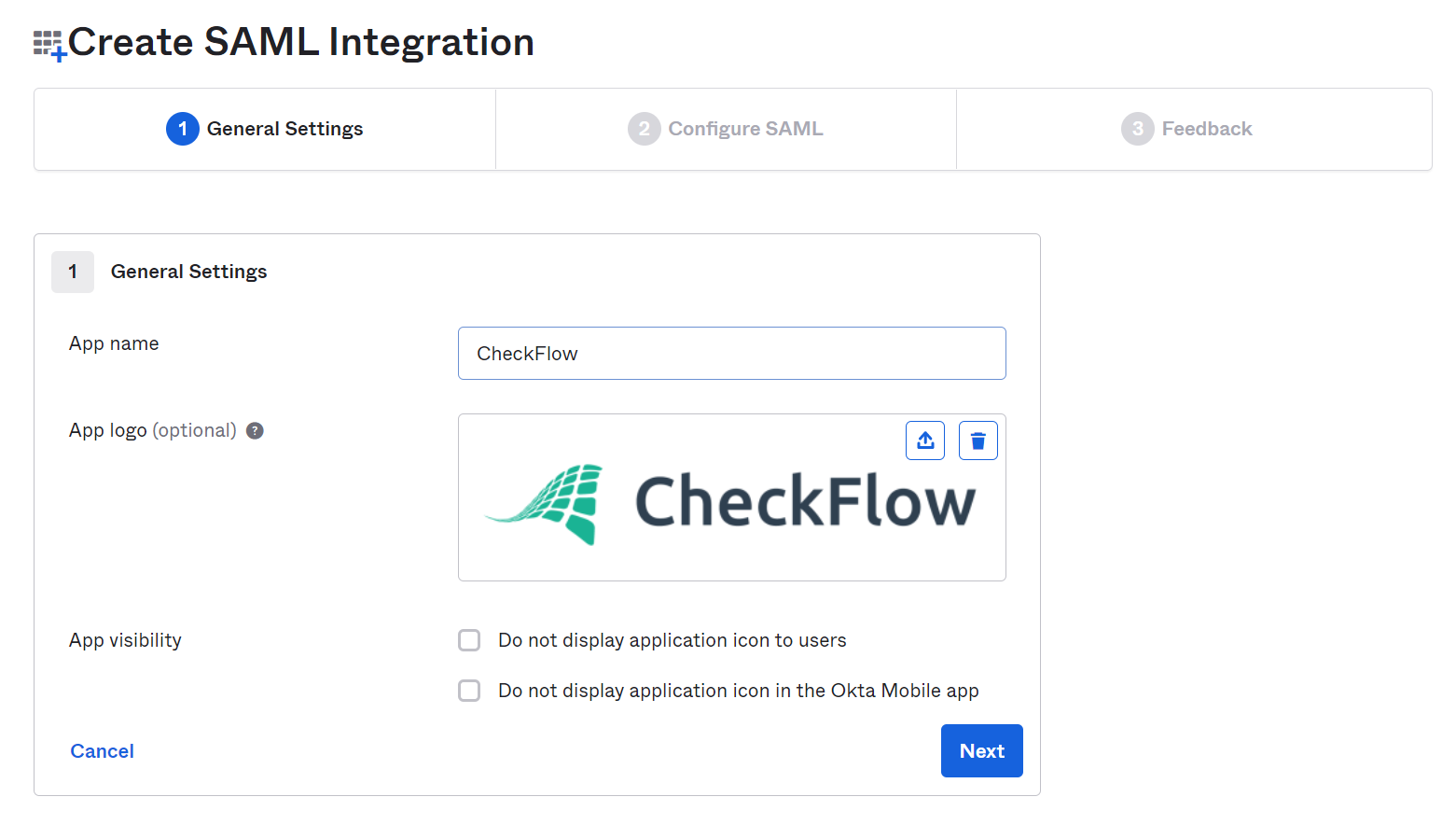
Task: Open the App logo help tooltip icon
Action: click(x=255, y=430)
